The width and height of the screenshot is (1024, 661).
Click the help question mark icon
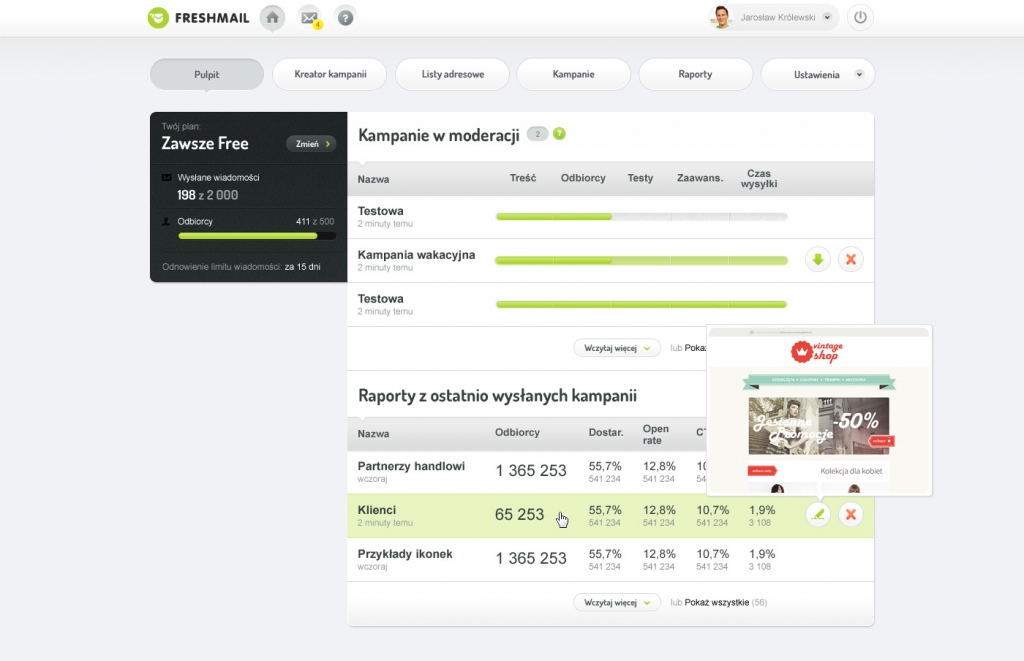point(345,18)
